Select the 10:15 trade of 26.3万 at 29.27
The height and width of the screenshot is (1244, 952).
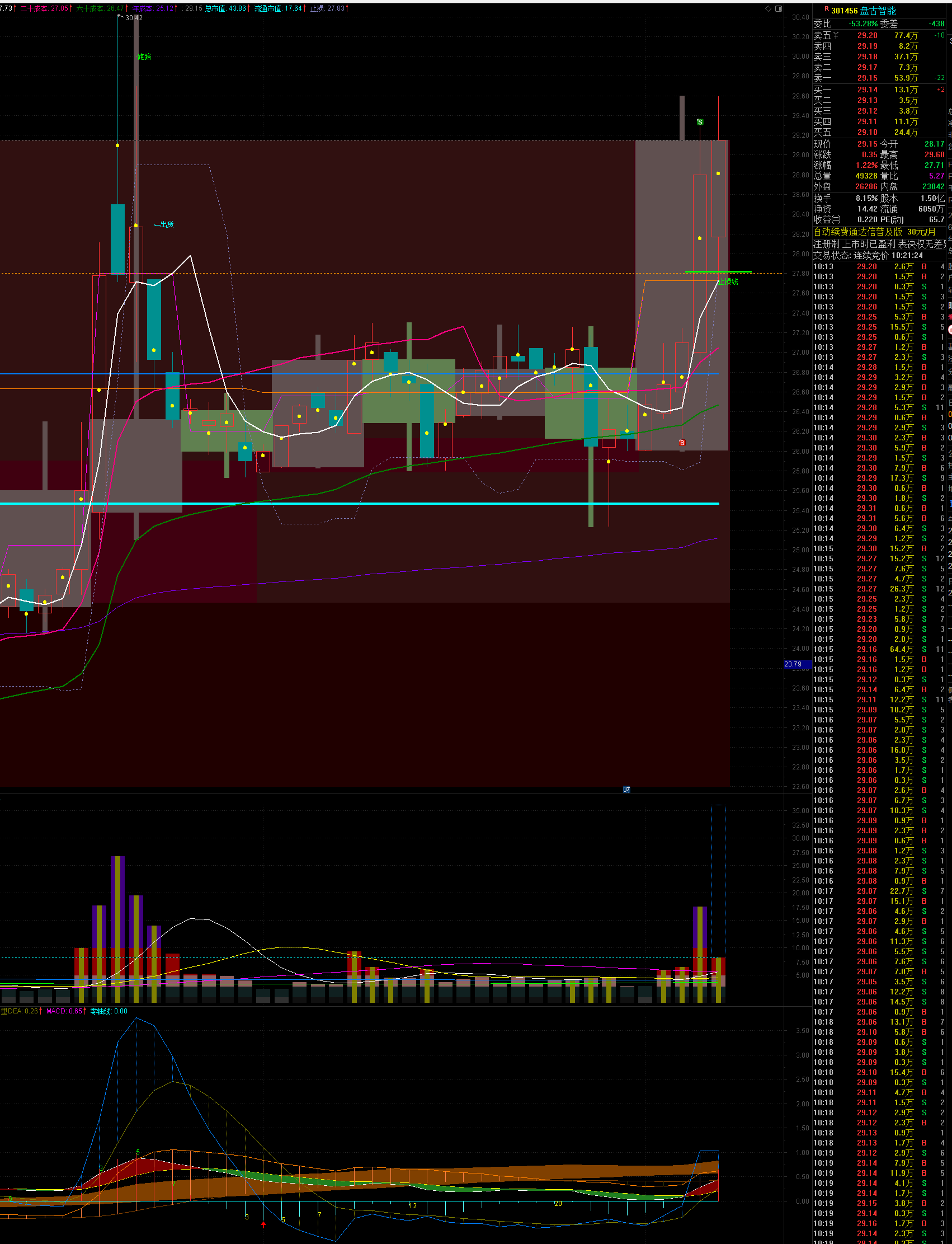(x=879, y=589)
